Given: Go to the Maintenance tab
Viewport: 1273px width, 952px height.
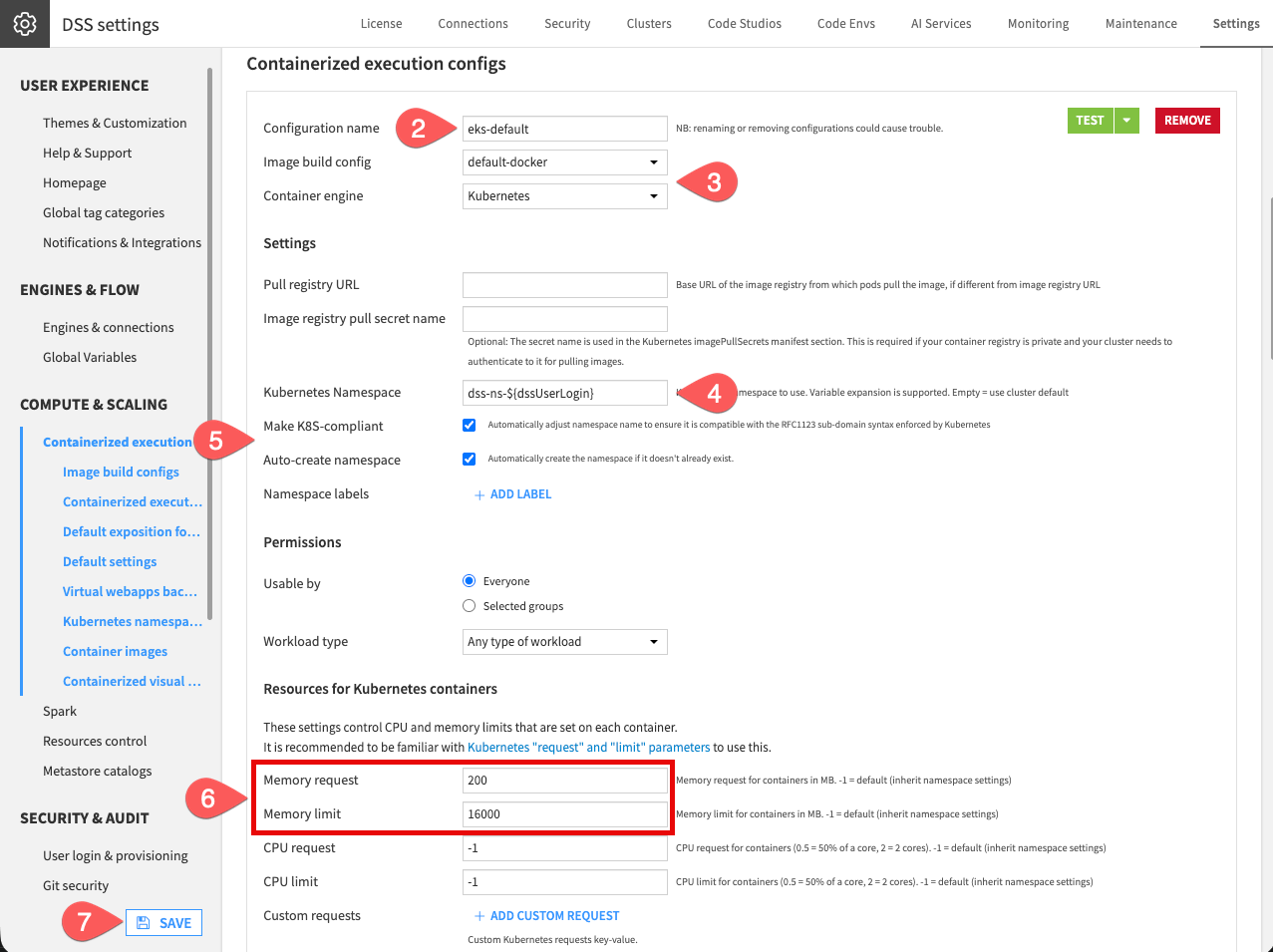Looking at the screenshot, I should 1141,24.
